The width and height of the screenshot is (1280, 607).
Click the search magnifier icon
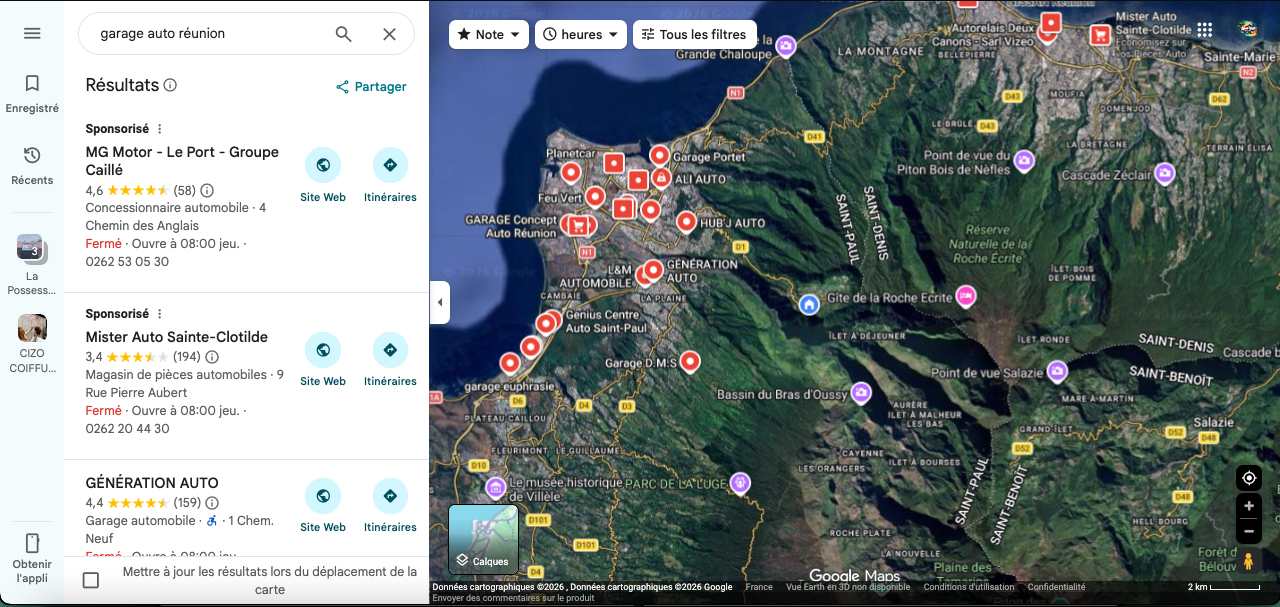click(x=343, y=34)
